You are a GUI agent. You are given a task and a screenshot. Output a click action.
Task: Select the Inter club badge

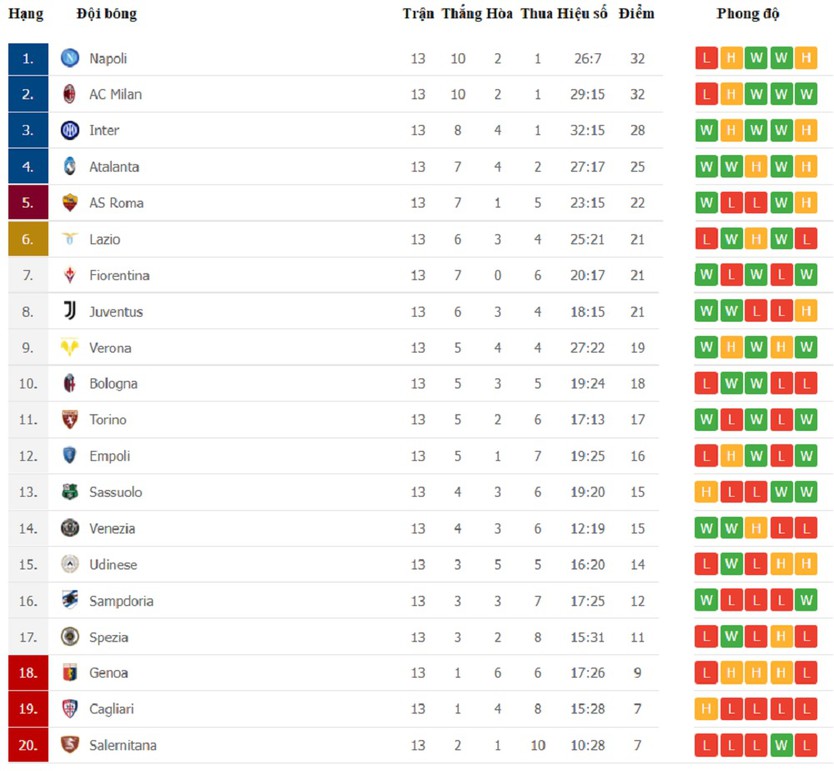pyautogui.click(x=70, y=130)
